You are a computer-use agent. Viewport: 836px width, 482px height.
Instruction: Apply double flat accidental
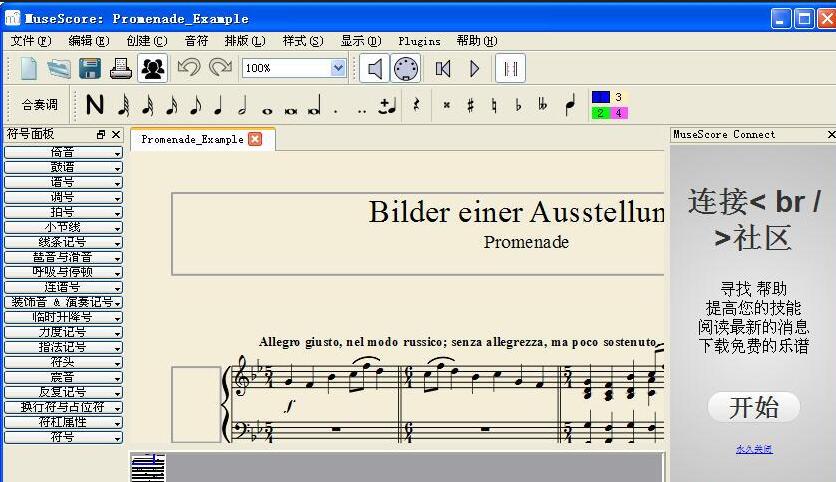(x=543, y=105)
